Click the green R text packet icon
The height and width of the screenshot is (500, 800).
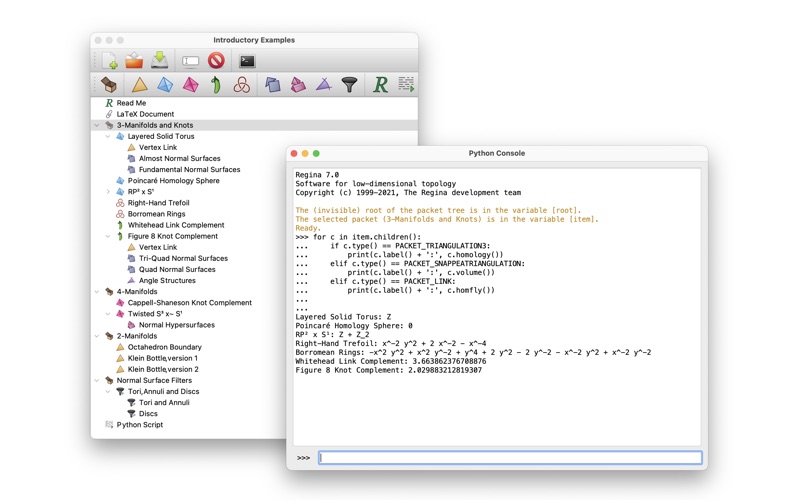click(380, 85)
